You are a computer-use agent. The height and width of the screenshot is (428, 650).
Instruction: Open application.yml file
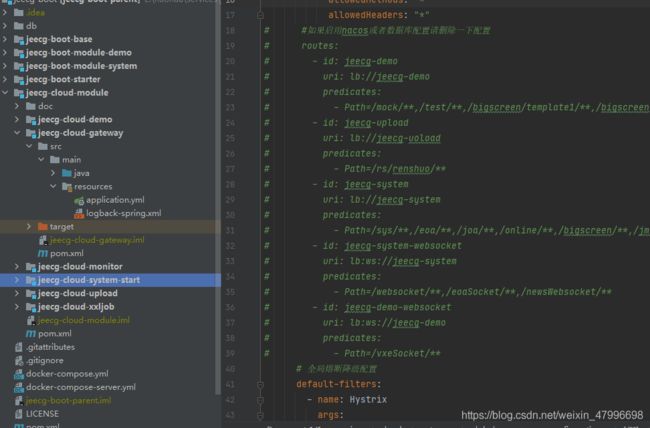115,200
